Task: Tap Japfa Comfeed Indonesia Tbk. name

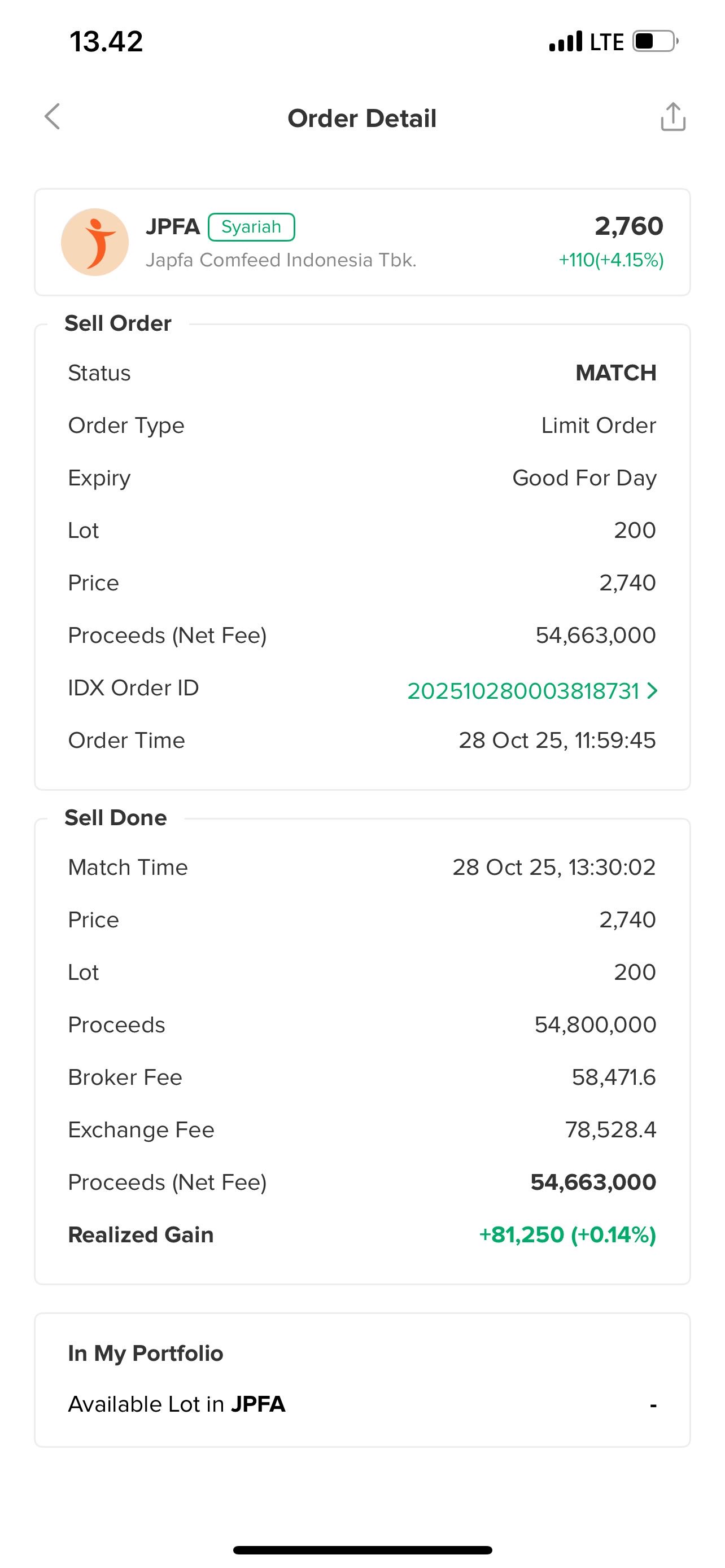Action: [x=281, y=260]
